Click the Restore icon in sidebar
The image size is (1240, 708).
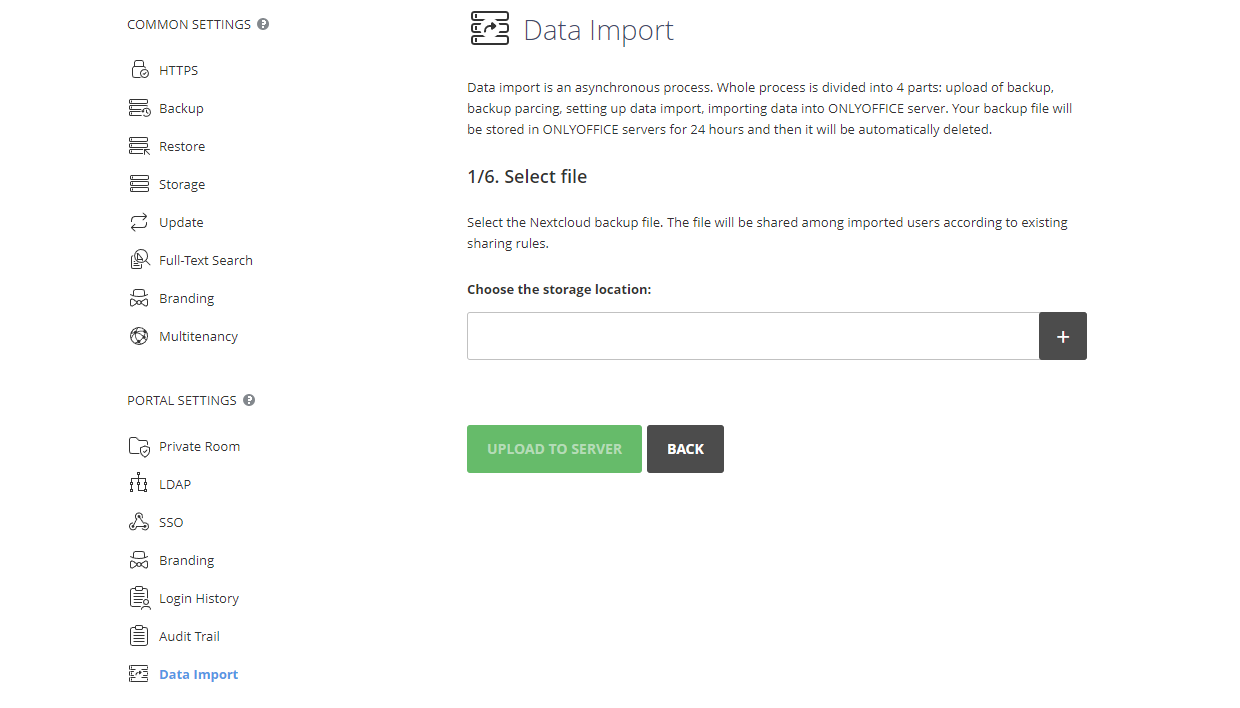pyautogui.click(x=139, y=146)
